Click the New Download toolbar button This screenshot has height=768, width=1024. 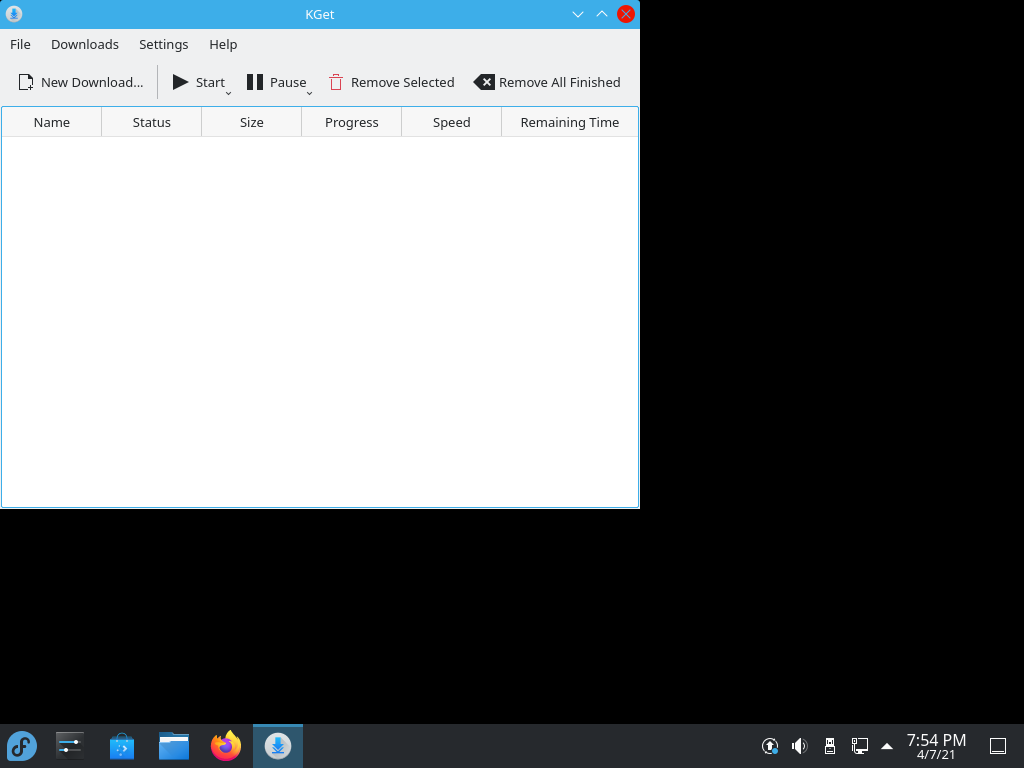(81, 82)
